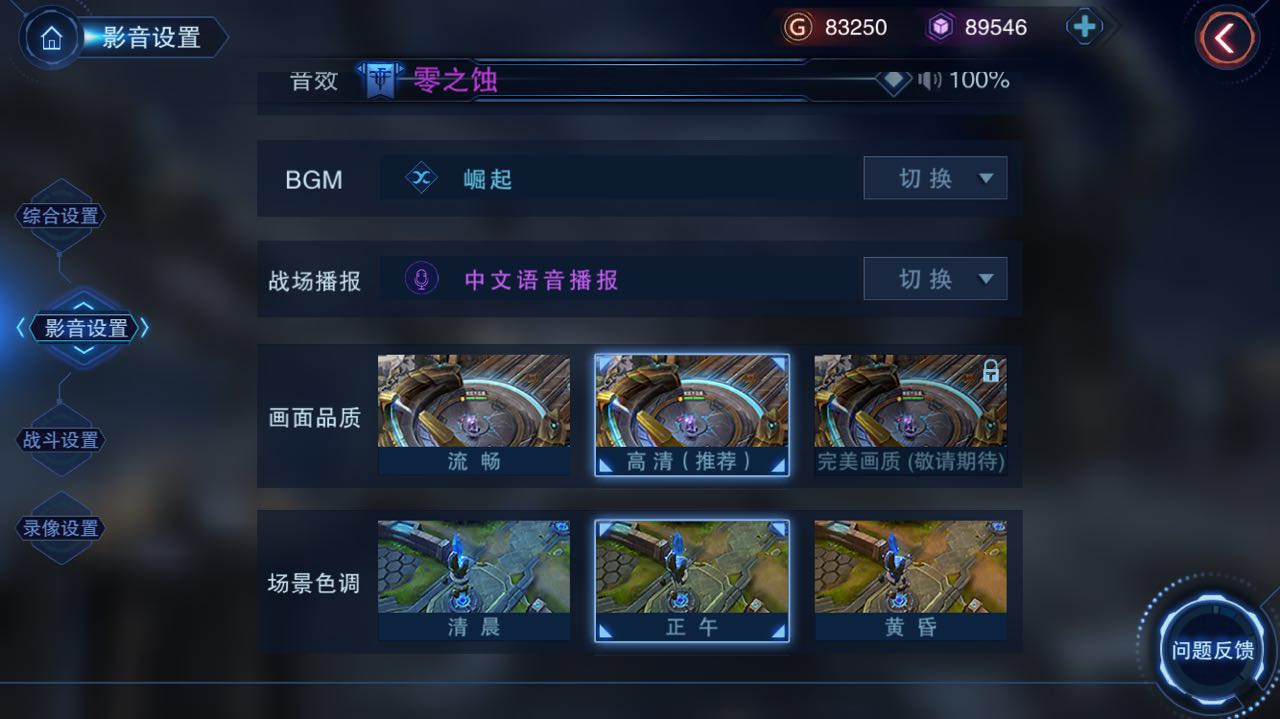
Task: Click the red back arrow button
Action: pos(1226,39)
